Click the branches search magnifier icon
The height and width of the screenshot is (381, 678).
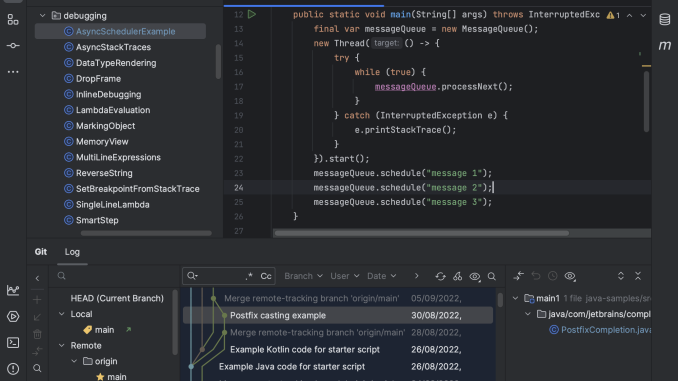coord(37,368)
